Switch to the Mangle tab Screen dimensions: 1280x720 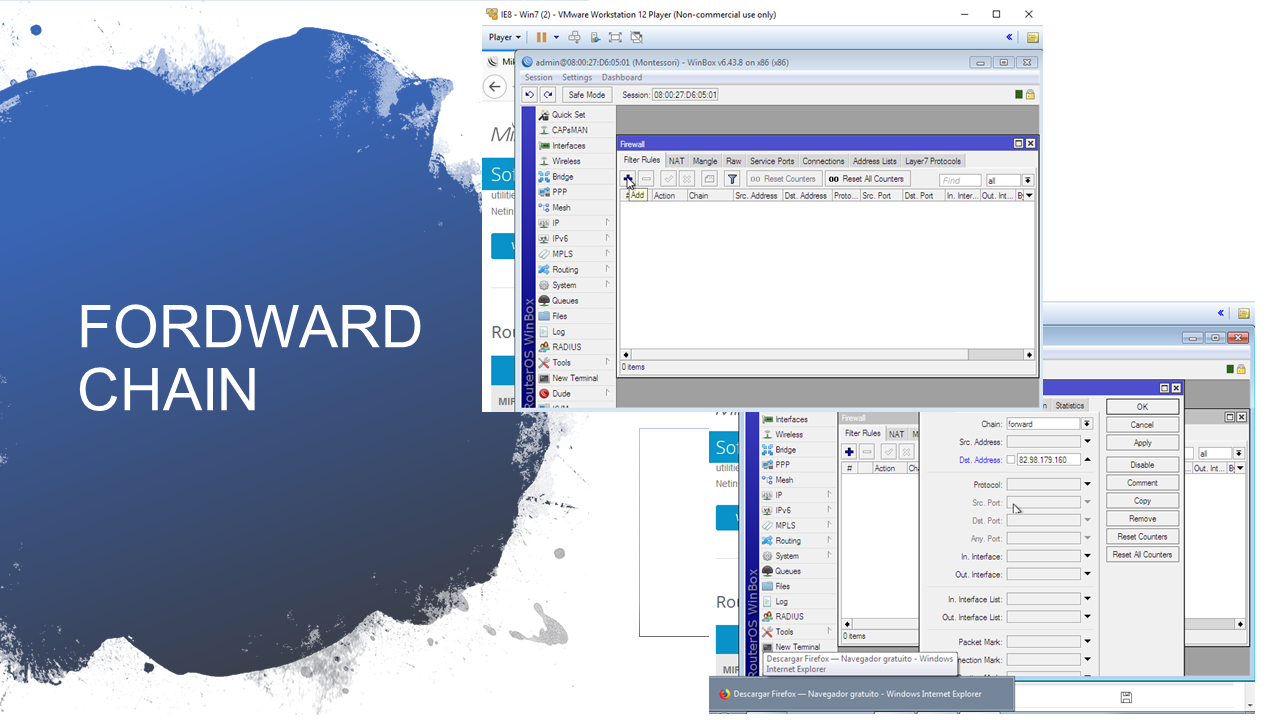705,161
